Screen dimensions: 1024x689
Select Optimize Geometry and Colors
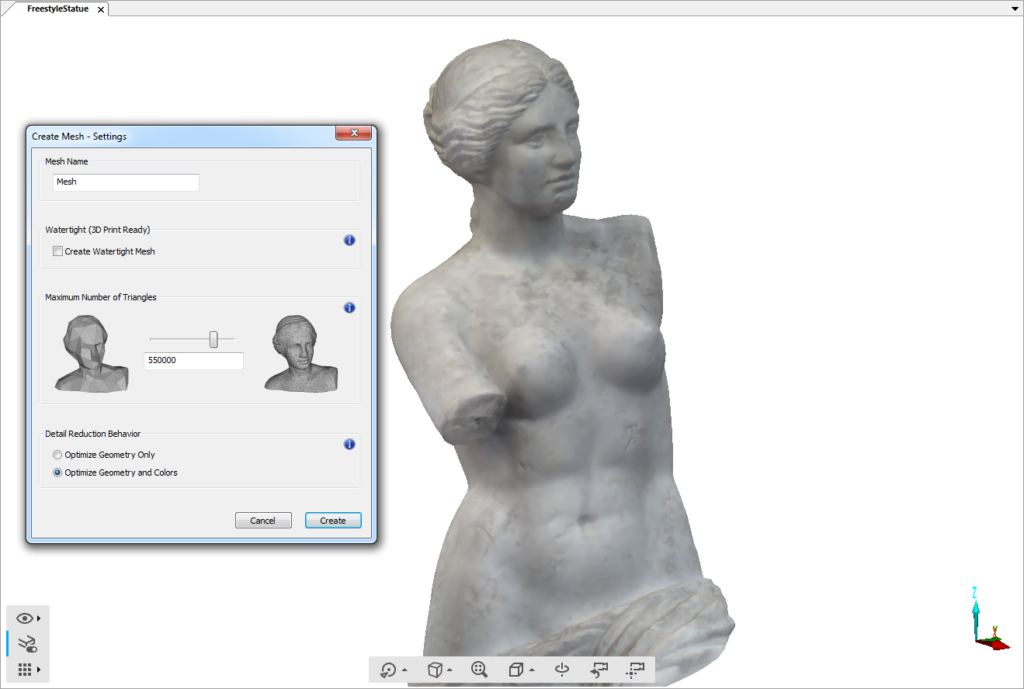(57, 471)
